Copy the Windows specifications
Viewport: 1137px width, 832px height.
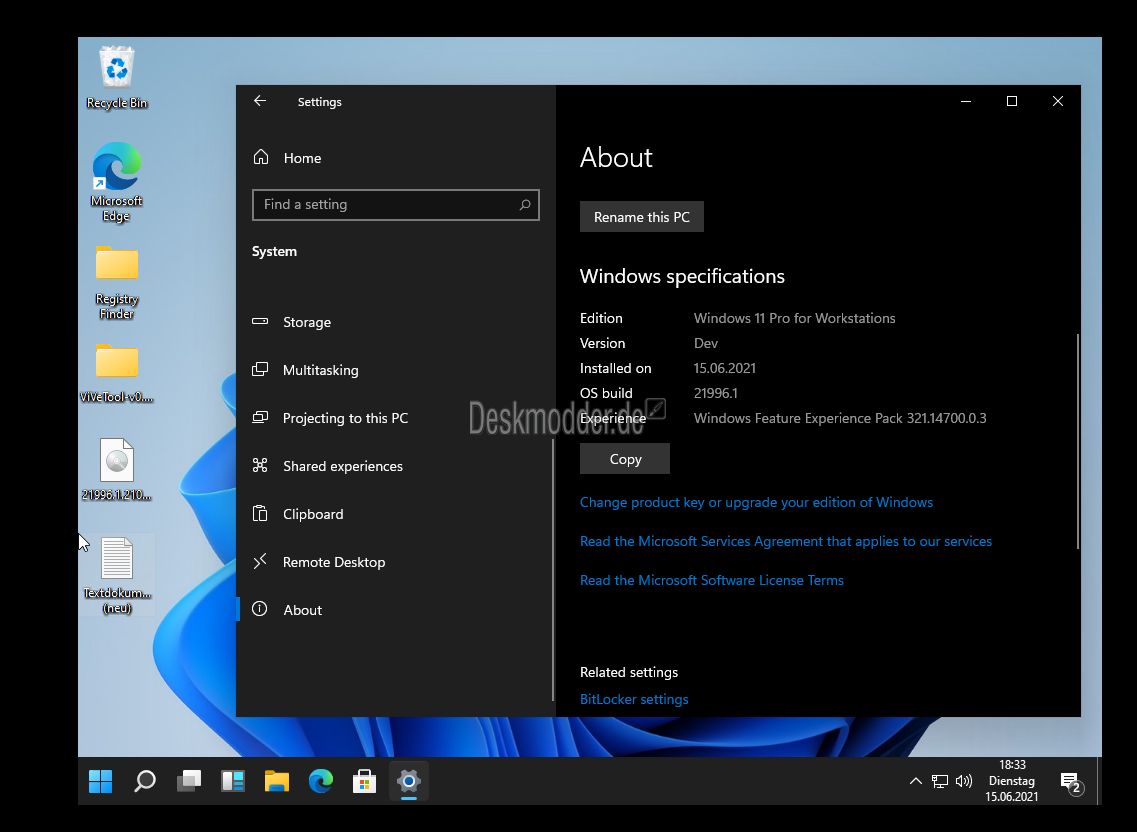625,459
